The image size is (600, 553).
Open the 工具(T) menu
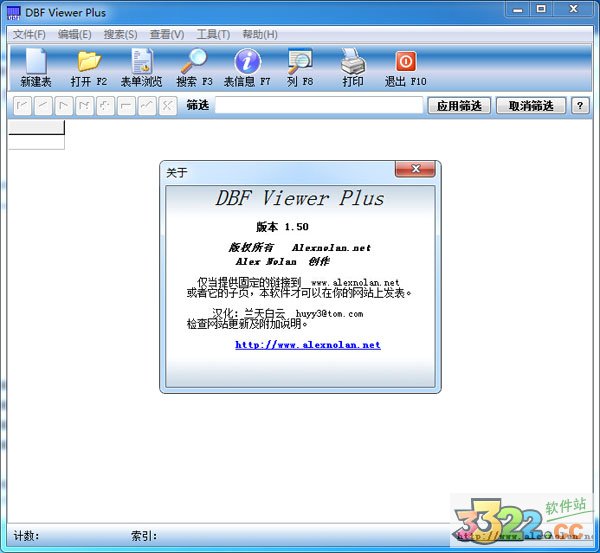pyautogui.click(x=213, y=34)
